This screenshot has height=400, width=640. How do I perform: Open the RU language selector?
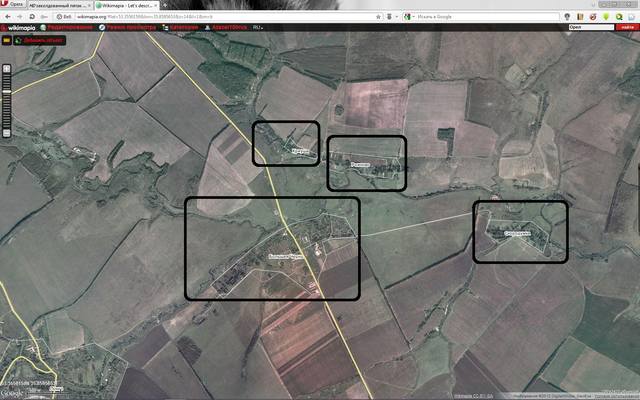[258, 27]
